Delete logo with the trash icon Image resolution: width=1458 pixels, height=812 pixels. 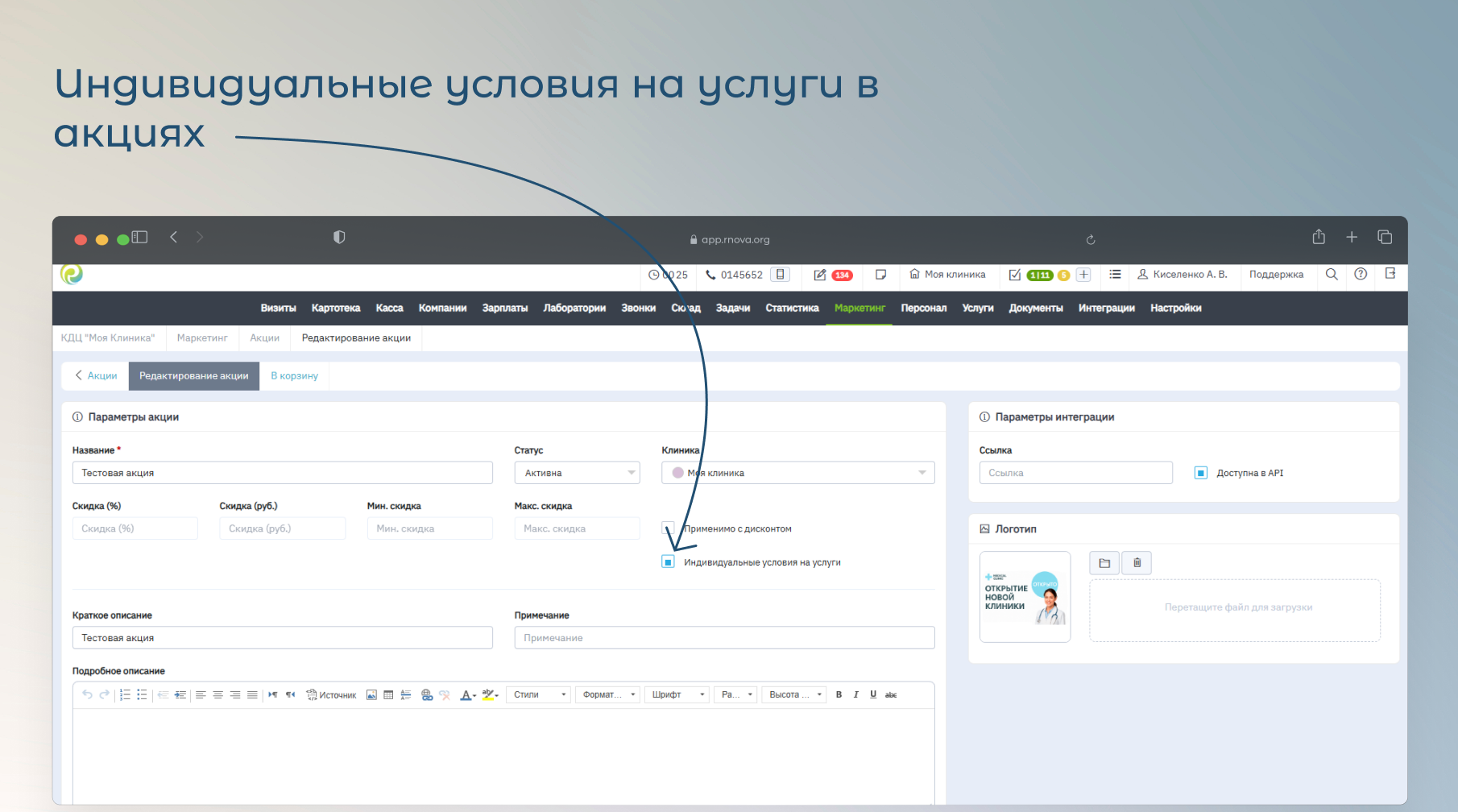coord(1137,563)
